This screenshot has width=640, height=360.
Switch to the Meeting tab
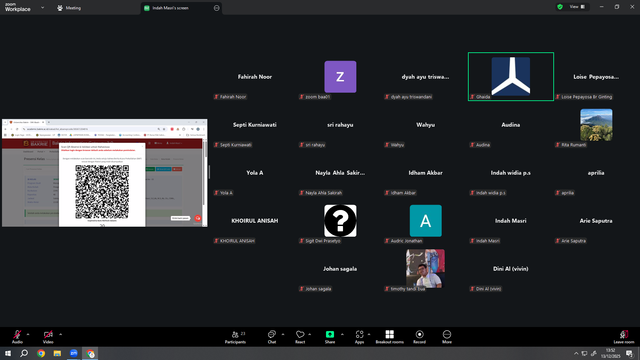click(69, 8)
